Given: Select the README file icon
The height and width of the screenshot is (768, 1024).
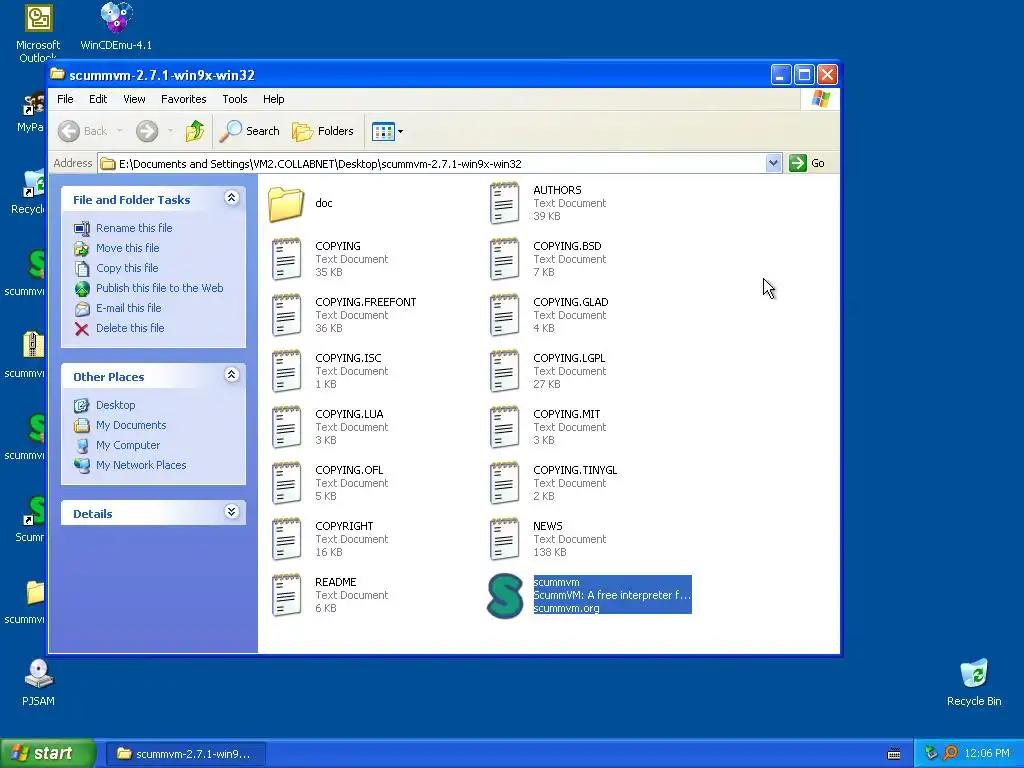Looking at the screenshot, I should [x=286, y=596].
